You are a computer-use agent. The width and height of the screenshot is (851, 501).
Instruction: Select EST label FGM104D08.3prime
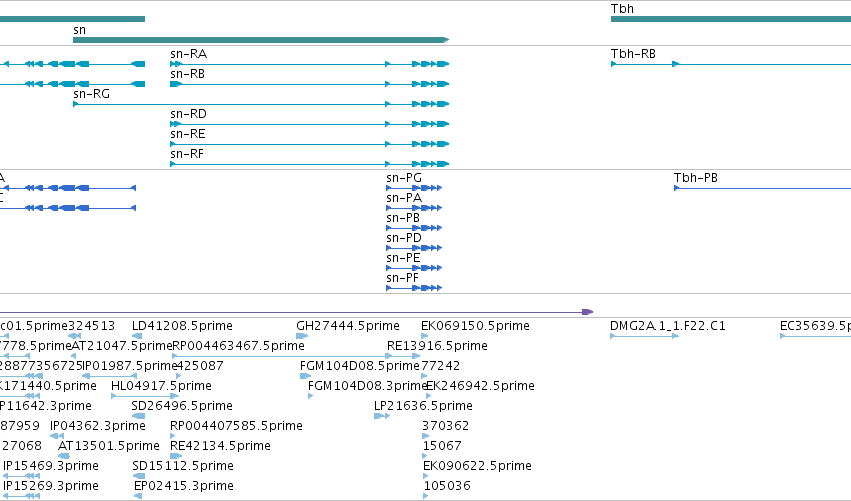click(367, 386)
